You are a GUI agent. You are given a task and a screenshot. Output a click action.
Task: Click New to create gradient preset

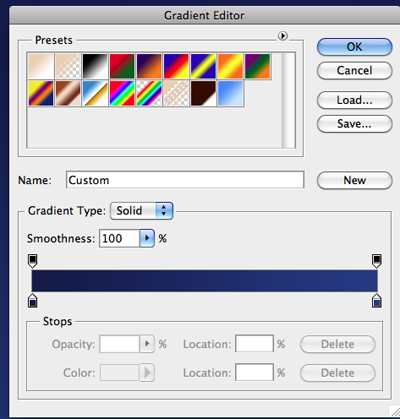click(355, 180)
